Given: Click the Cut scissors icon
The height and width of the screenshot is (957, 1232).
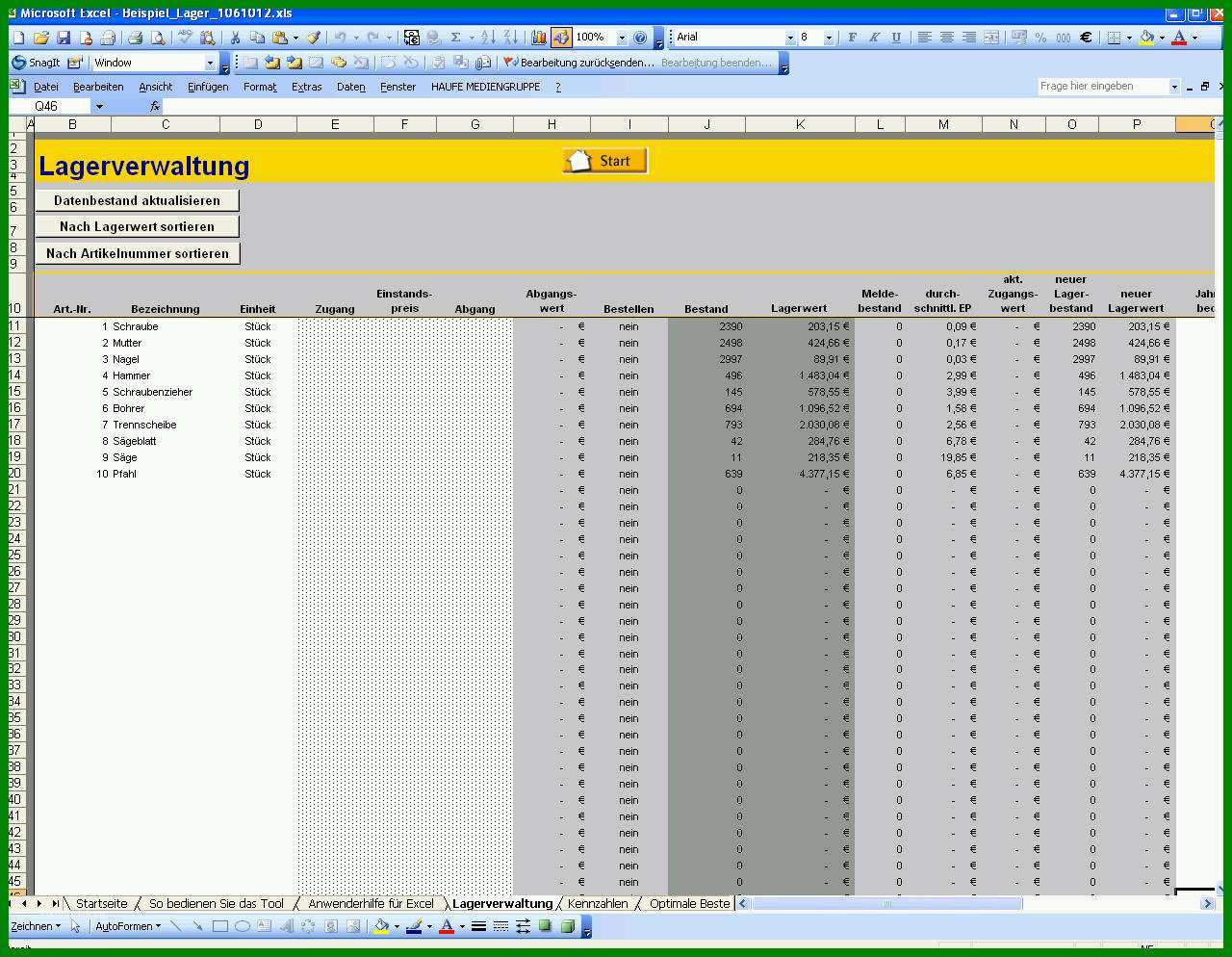Looking at the screenshot, I should click(x=234, y=38).
